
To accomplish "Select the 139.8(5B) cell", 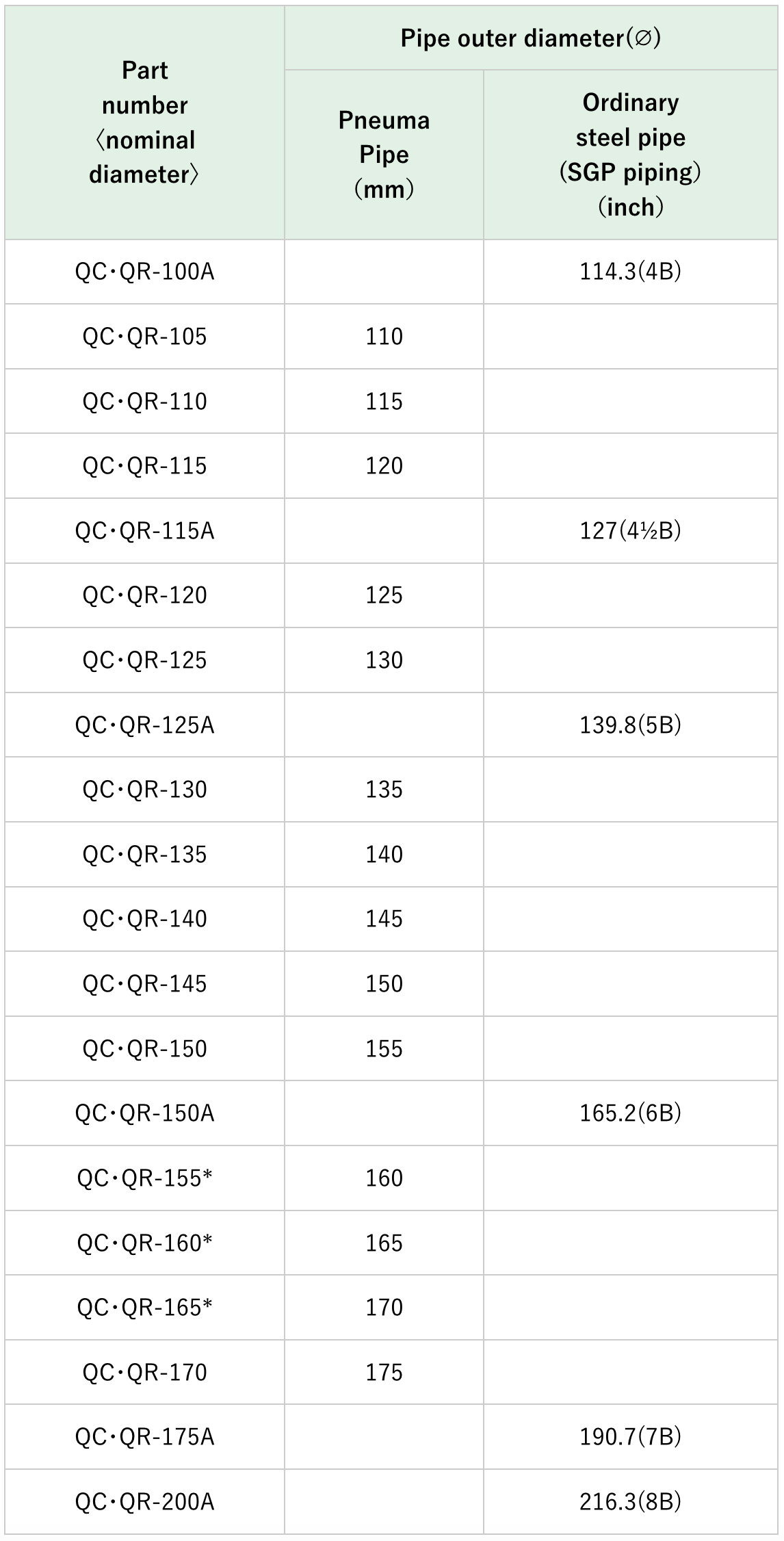I will pos(630,725).
